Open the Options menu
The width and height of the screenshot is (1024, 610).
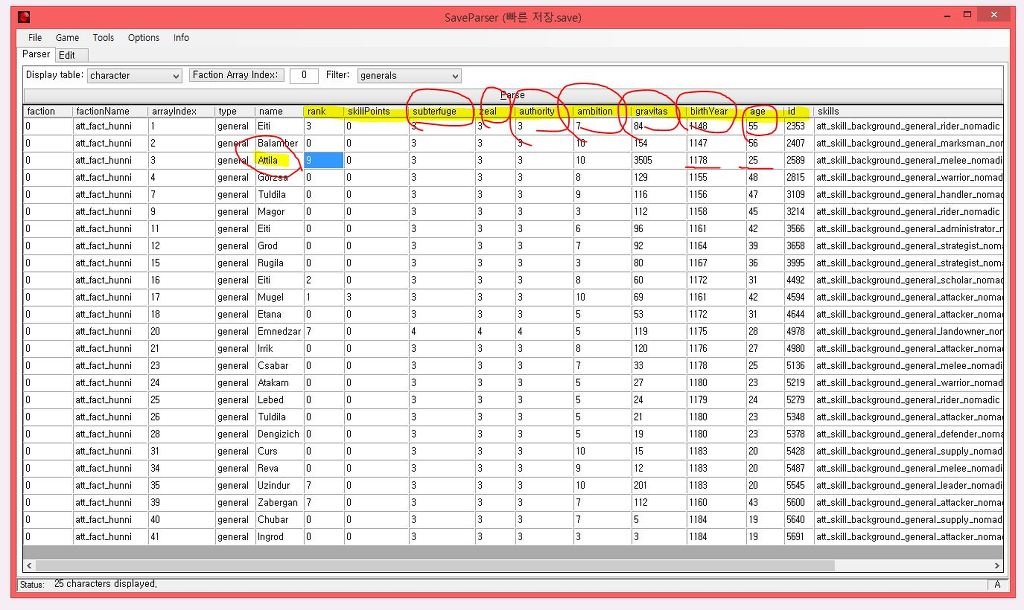(x=144, y=38)
